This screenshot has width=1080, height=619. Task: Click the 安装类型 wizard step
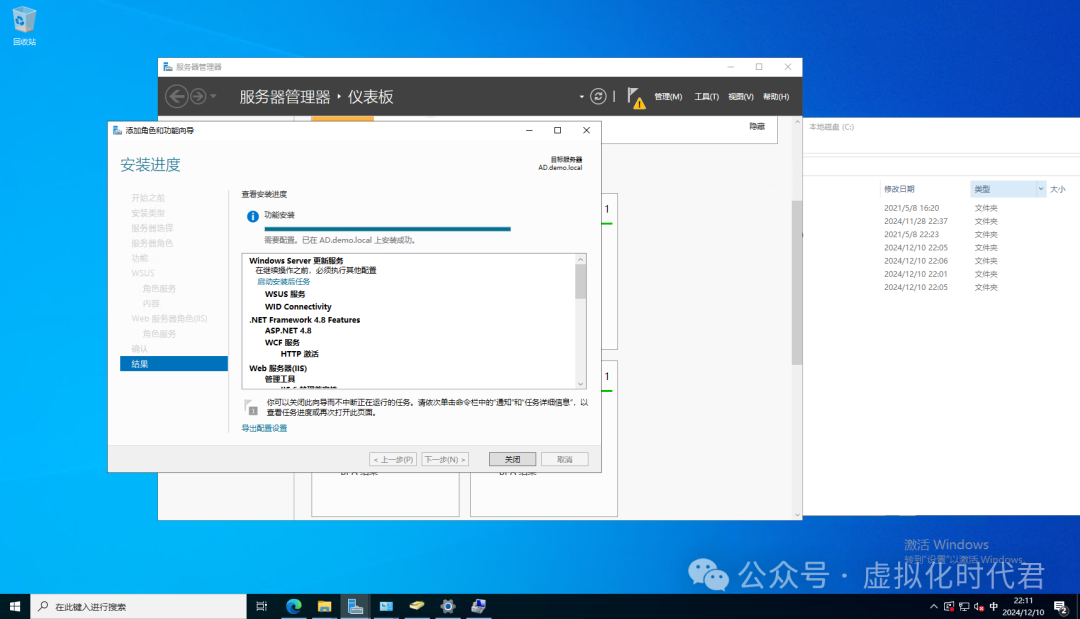[148, 213]
